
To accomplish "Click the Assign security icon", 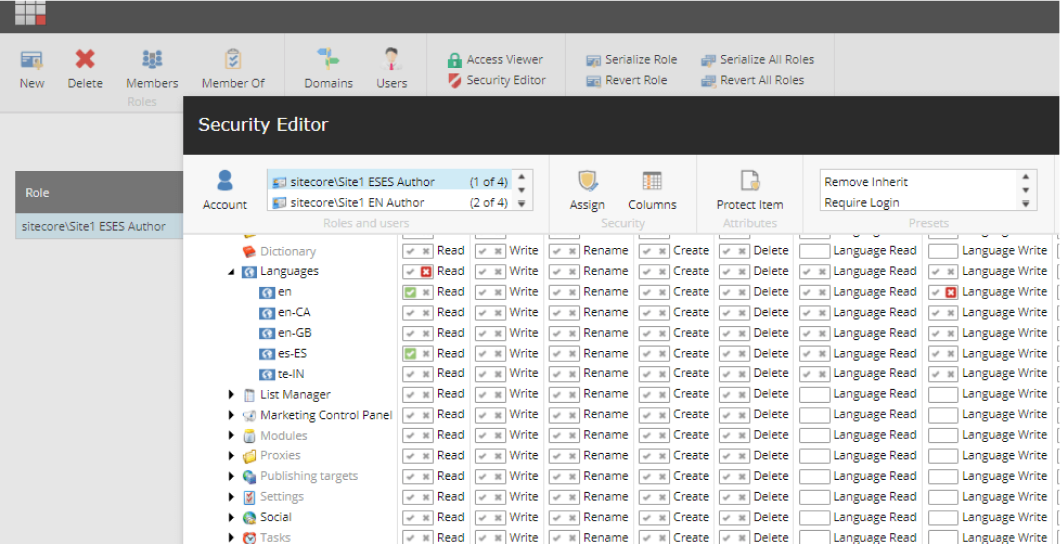I will (x=587, y=182).
